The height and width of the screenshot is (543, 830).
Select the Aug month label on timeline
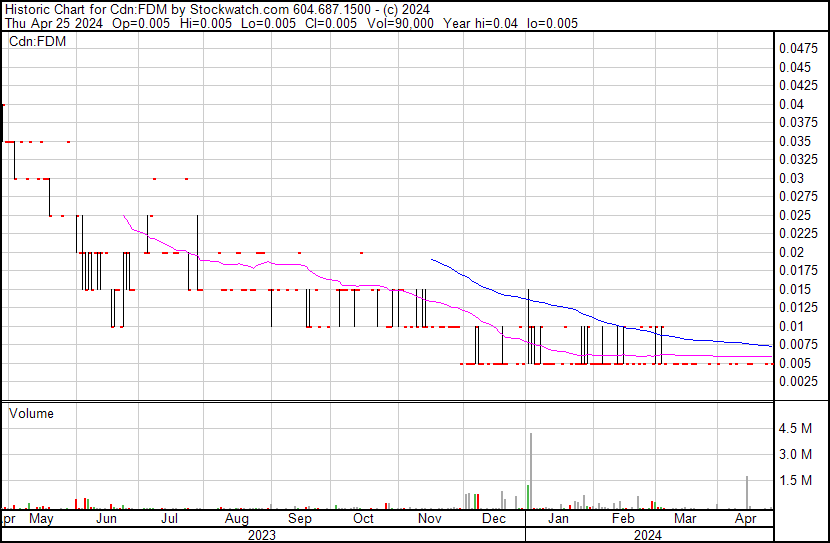tap(236, 519)
